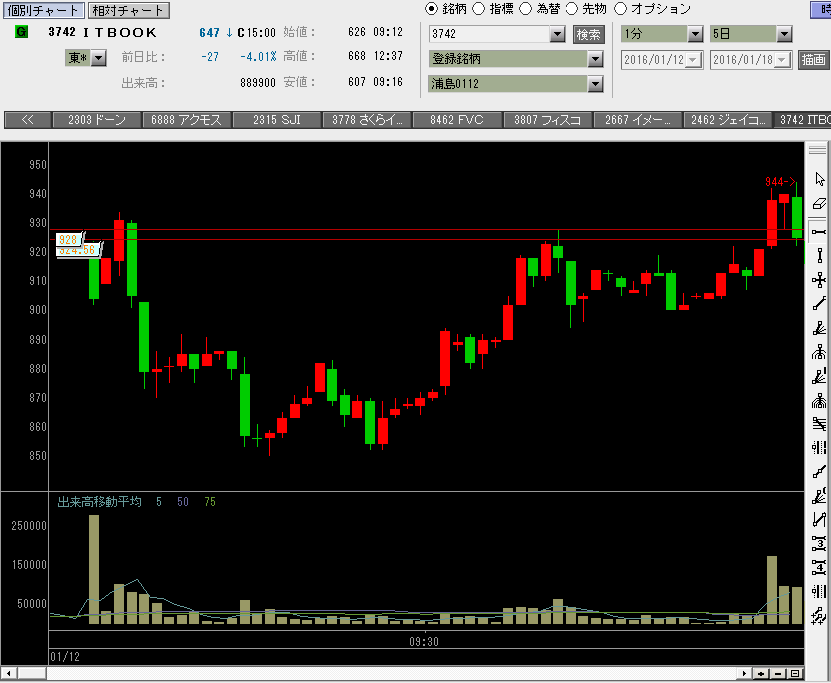This screenshot has height=683, width=831.
Task: Select the second fan lines tool with bar
Action: [x=819, y=376]
